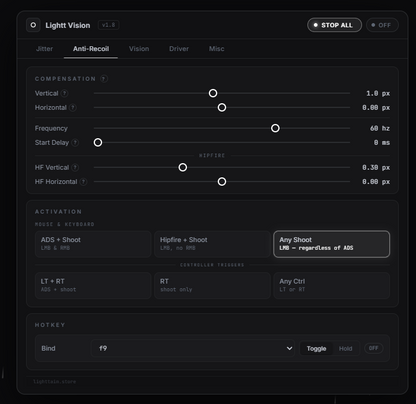Click the lighttaim.store footer link

tap(55, 382)
